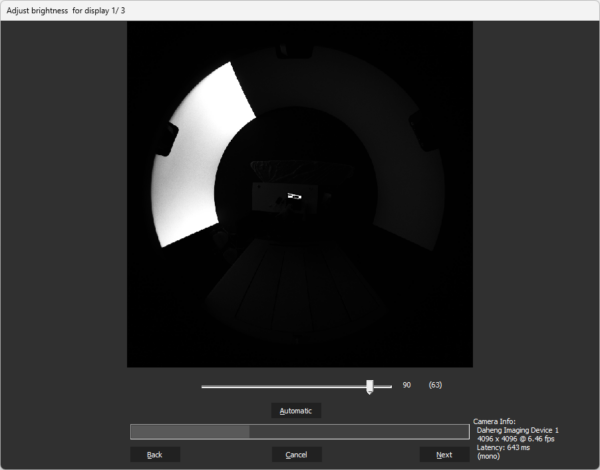Click the Automatic brightness button

(x=296, y=411)
